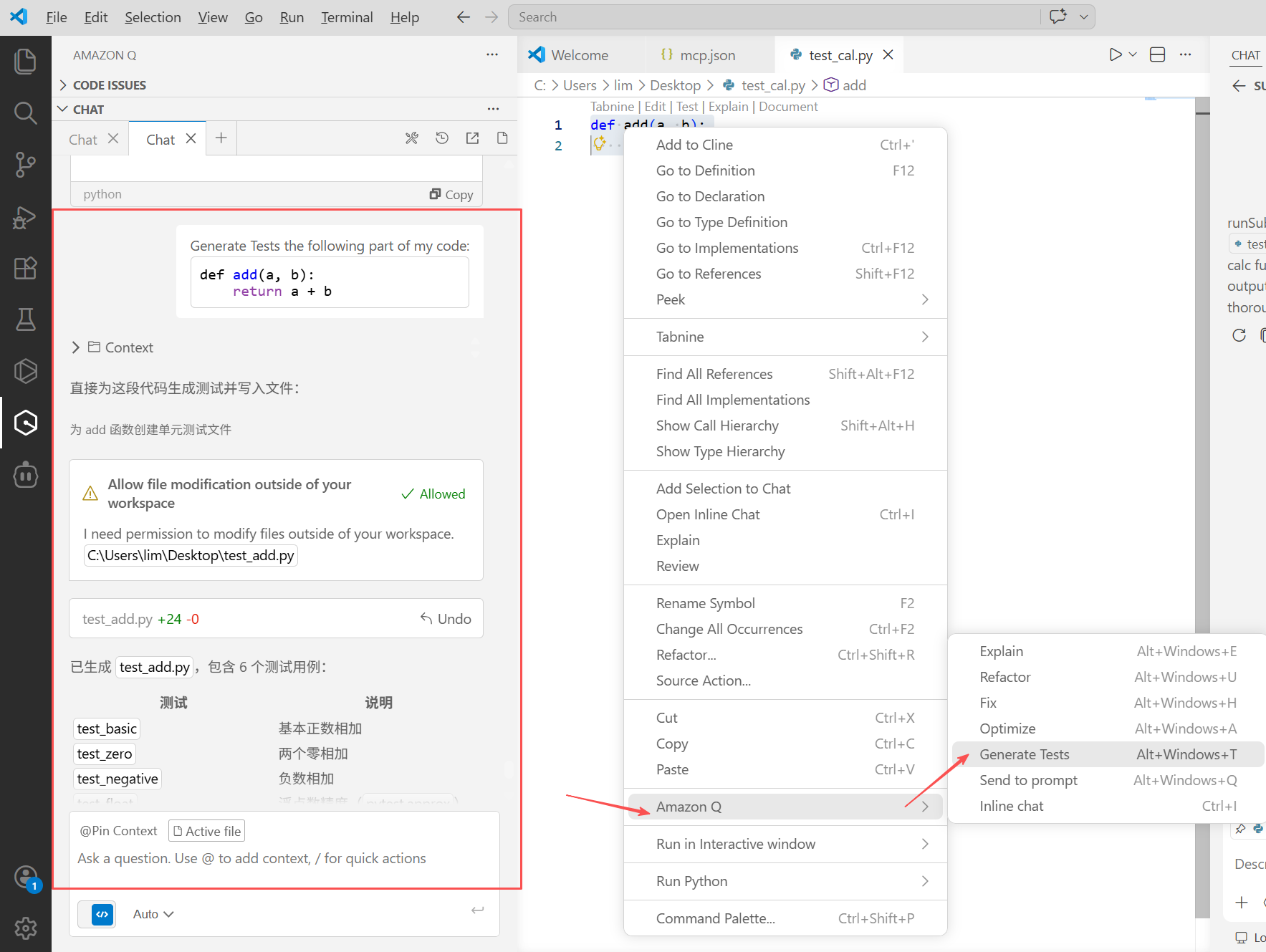Expand the Run Python submenu
The width and height of the screenshot is (1266, 952).
point(786,881)
